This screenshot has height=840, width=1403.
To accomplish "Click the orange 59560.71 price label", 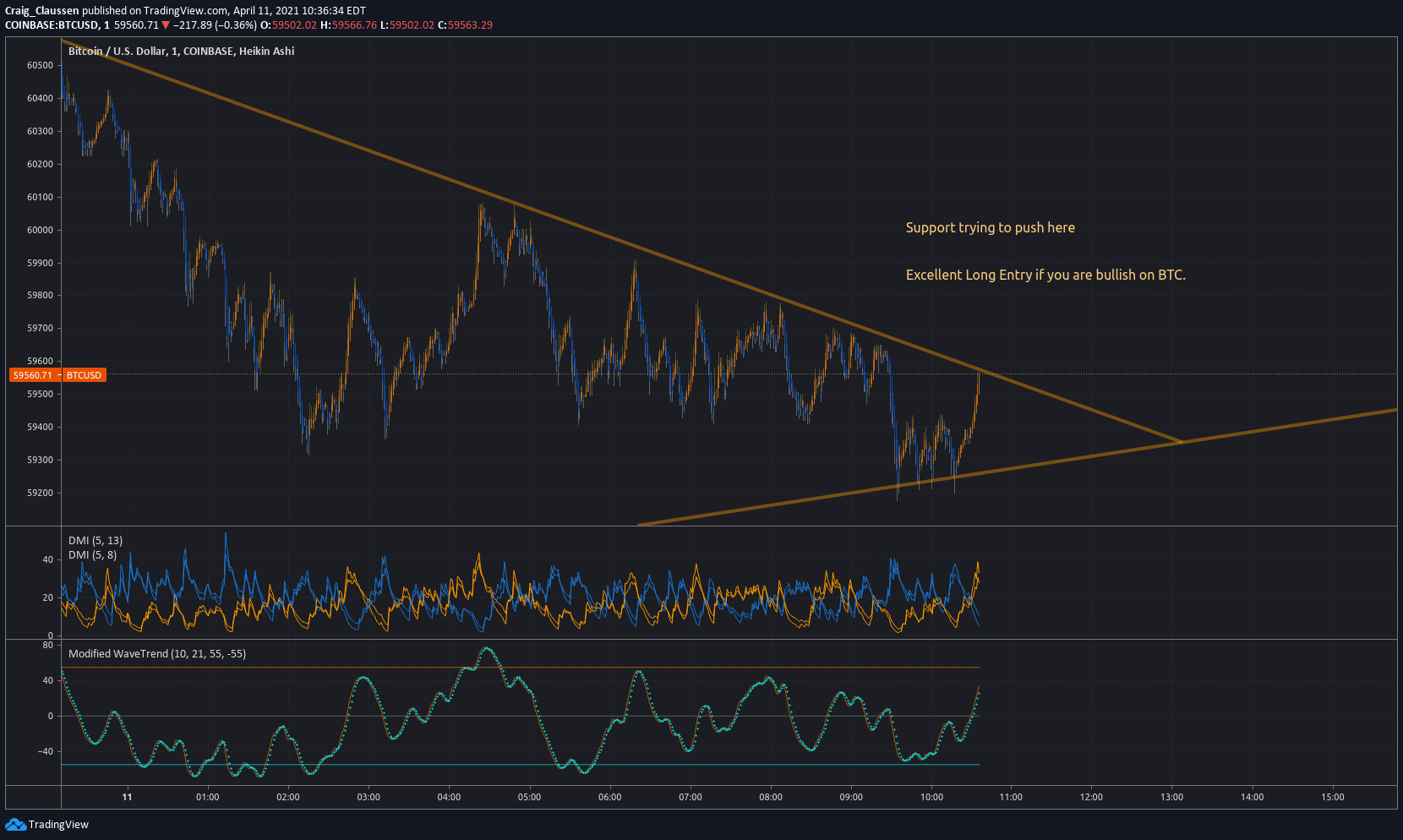I will point(33,375).
